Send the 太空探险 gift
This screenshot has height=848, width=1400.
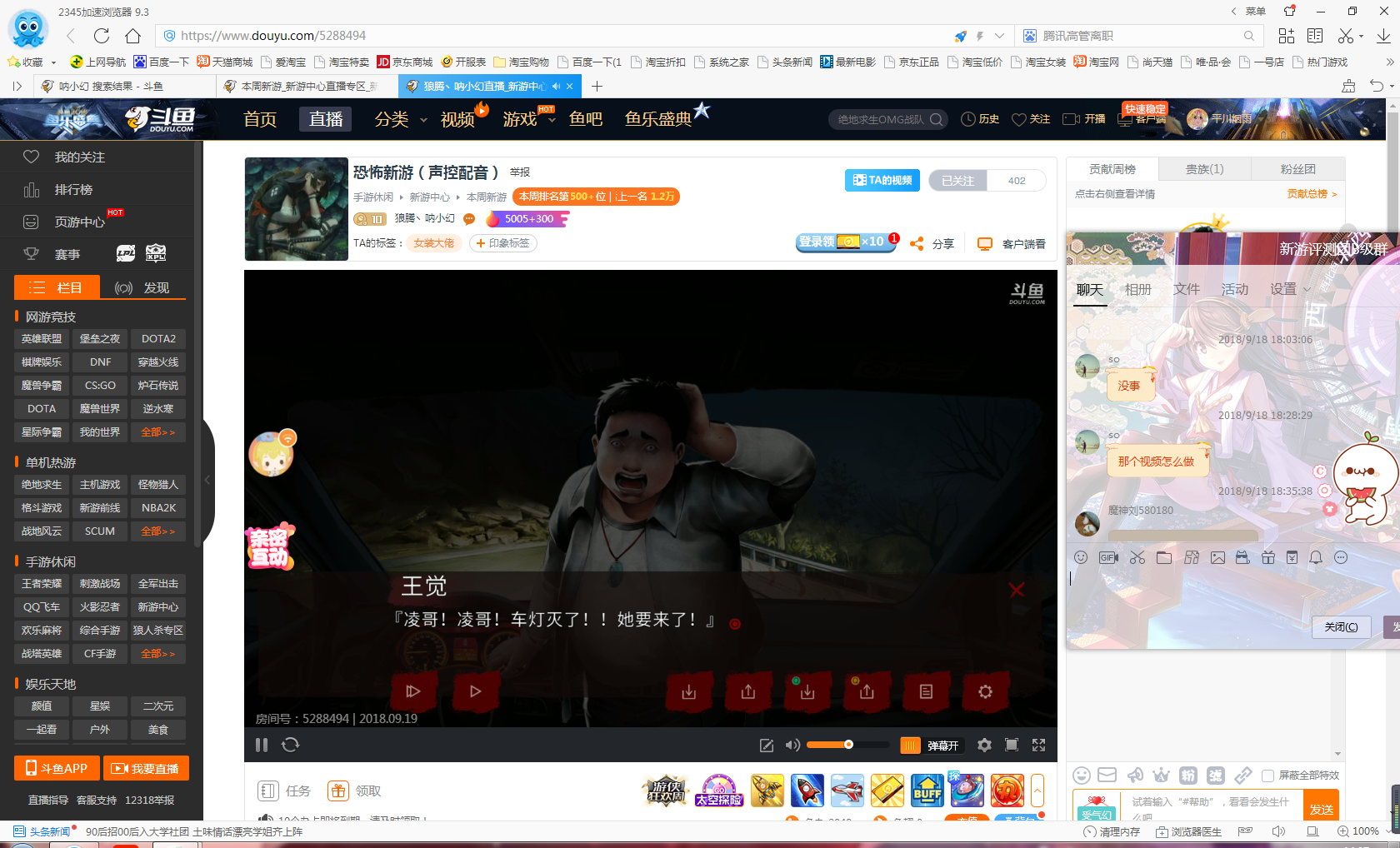pyautogui.click(x=719, y=791)
